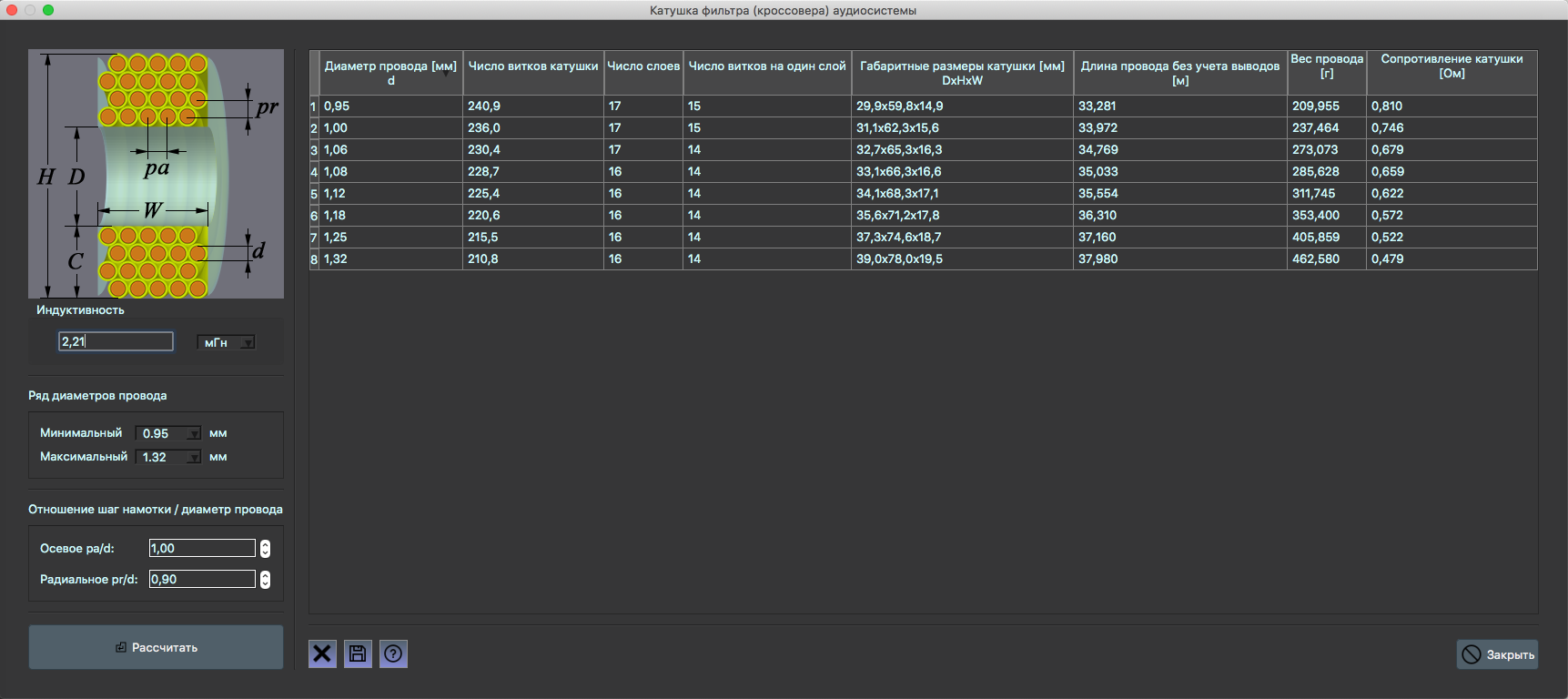Viewport: 1568px width, 699px height.
Task: Click wire length cell 37,980
Action: [1181, 259]
